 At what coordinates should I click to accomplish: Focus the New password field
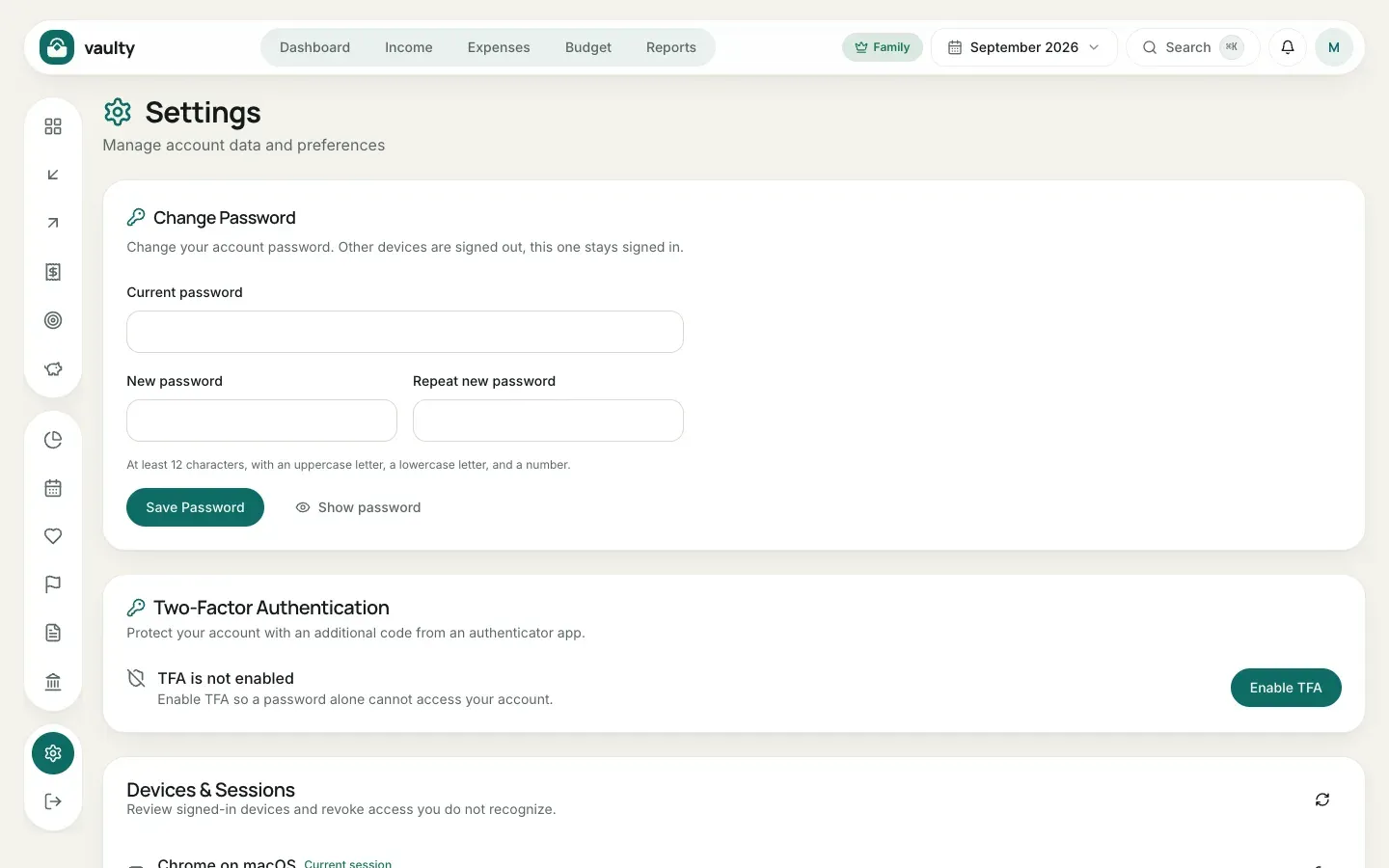pos(261,420)
